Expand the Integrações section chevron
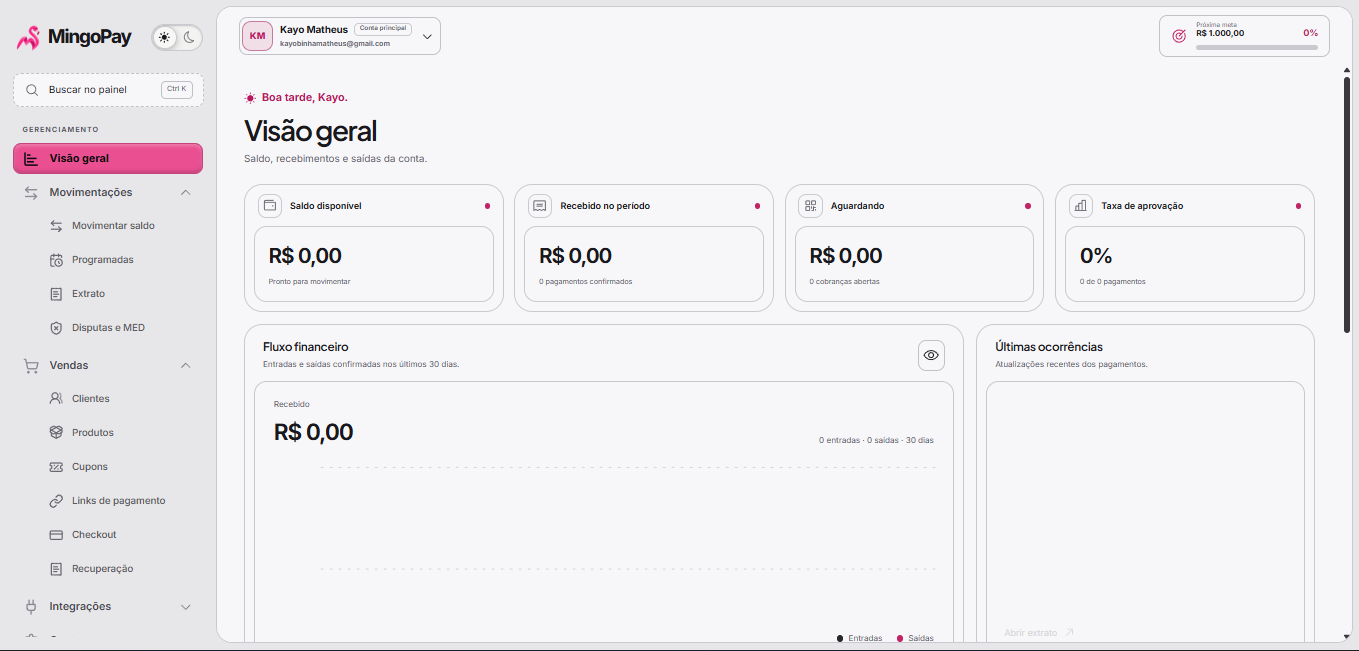1359x651 pixels. pos(185,607)
